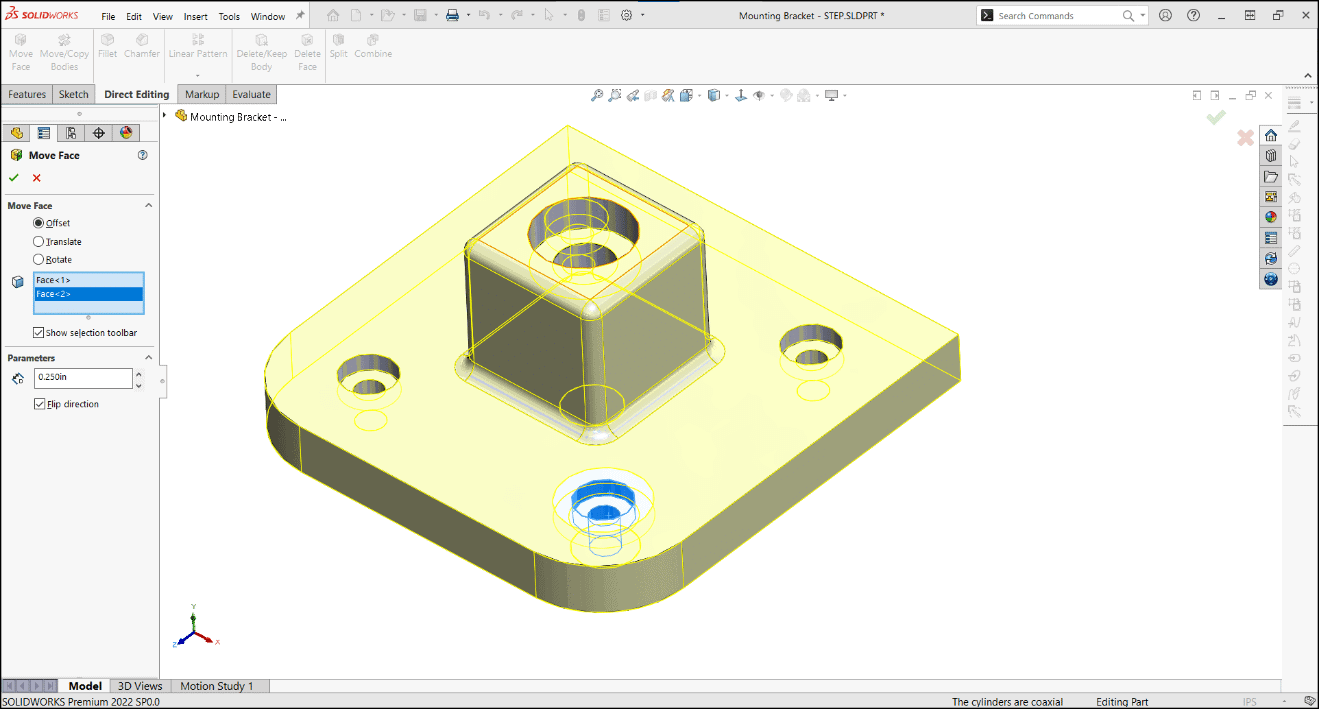Open Move Face help question mark

pyautogui.click(x=142, y=155)
